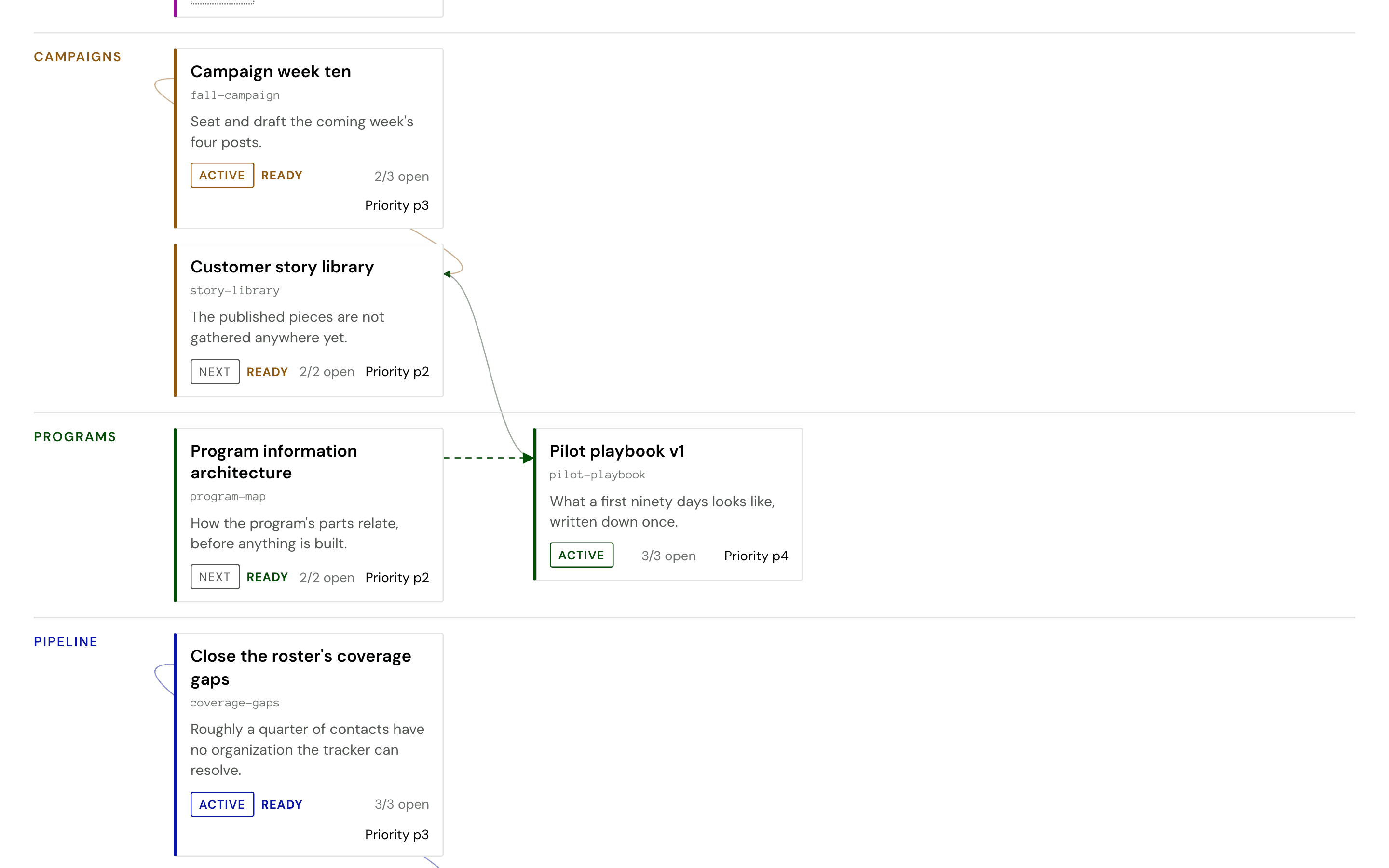
Task: Select the story-library slug text
Action: [x=235, y=290]
